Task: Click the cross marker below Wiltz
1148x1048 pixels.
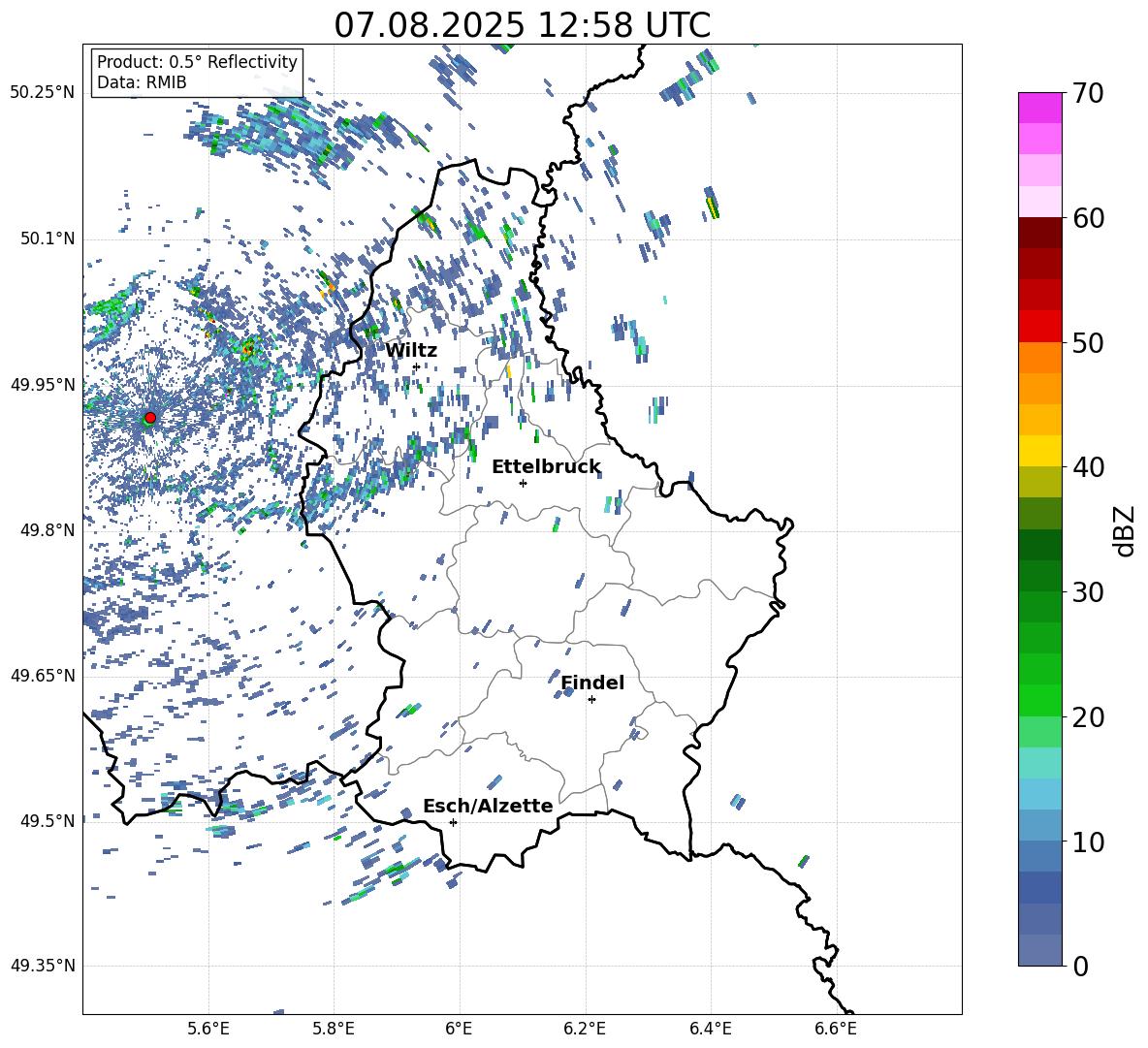Action: [x=417, y=366]
